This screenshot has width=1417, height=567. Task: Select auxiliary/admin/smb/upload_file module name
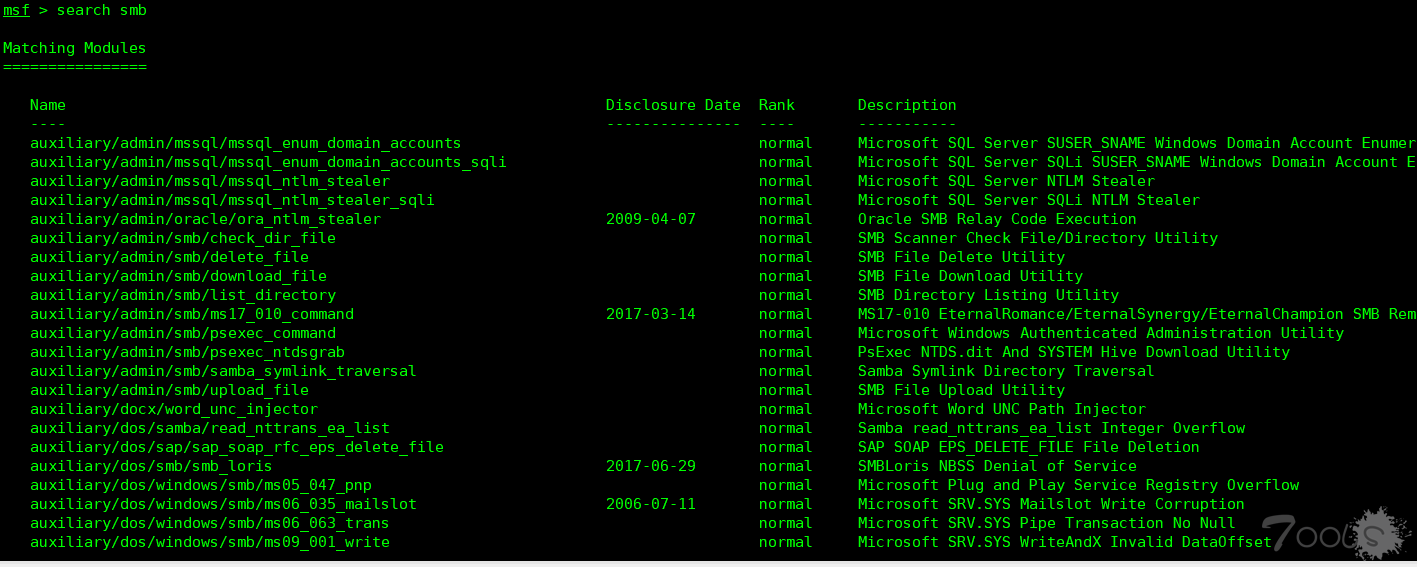click(169, 390)
